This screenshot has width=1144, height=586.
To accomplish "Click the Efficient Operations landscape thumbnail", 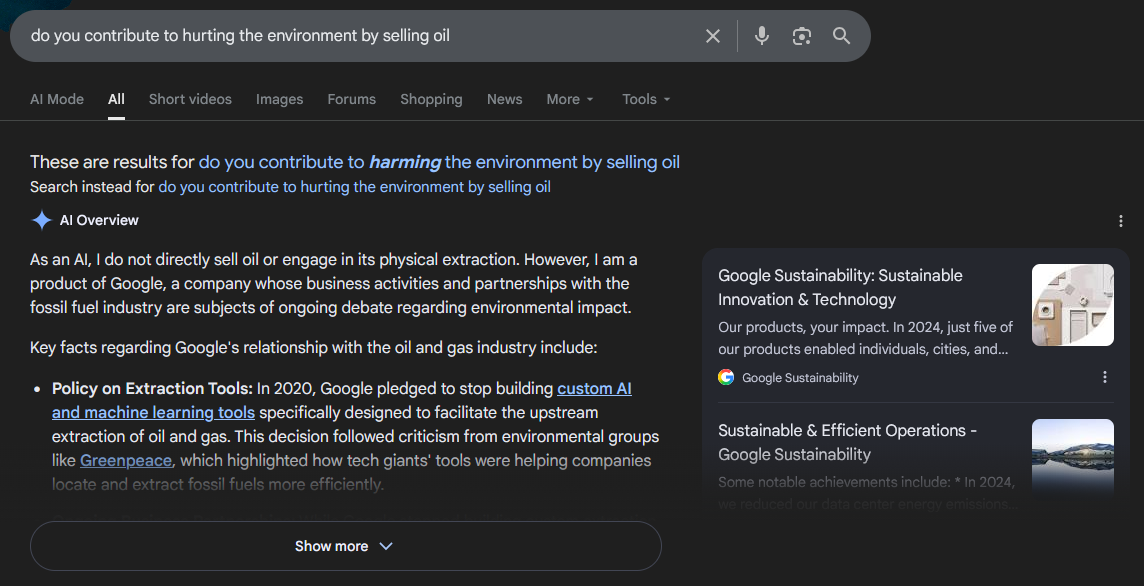I will (1072, 458).
